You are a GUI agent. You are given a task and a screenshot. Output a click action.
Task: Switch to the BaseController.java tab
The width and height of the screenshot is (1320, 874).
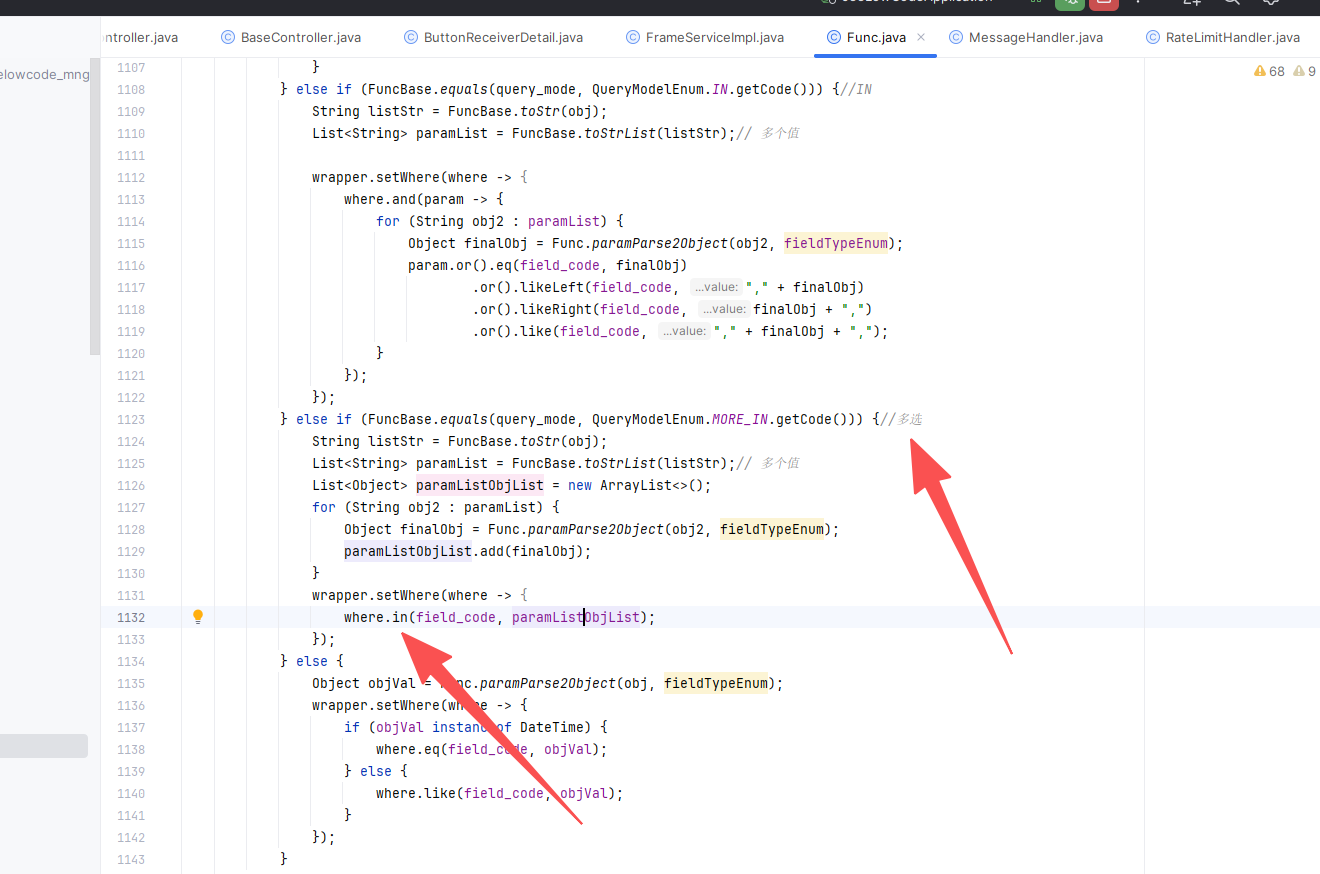300,37
